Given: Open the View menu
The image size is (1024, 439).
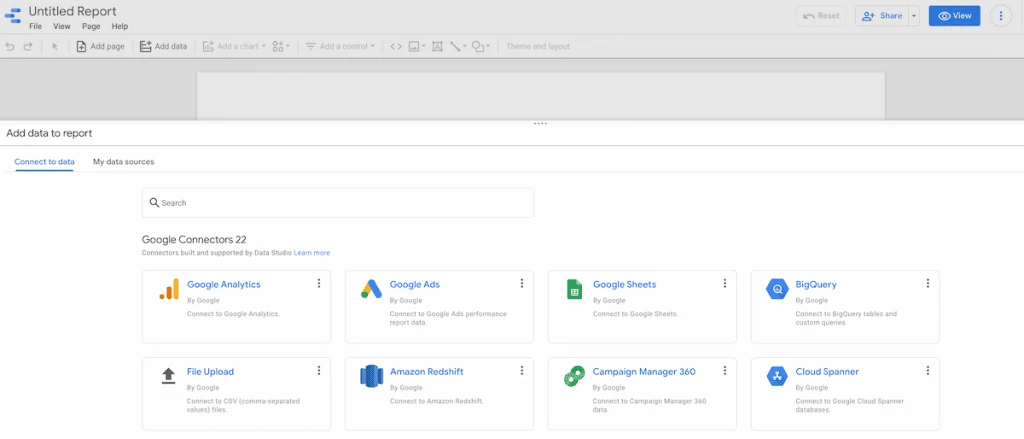Looking at the screenshot, I should [x=61, y=27].
